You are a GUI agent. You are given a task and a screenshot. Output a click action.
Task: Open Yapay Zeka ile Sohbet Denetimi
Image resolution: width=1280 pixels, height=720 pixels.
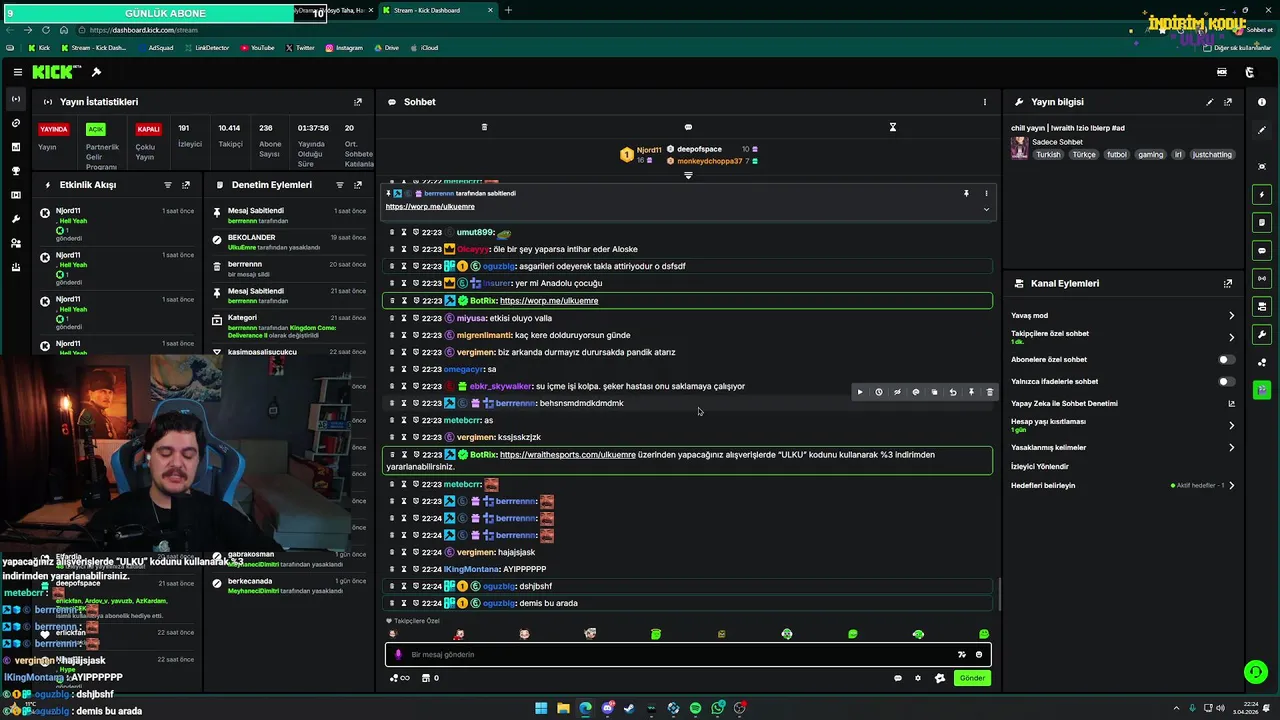[x=1064, y=404]
